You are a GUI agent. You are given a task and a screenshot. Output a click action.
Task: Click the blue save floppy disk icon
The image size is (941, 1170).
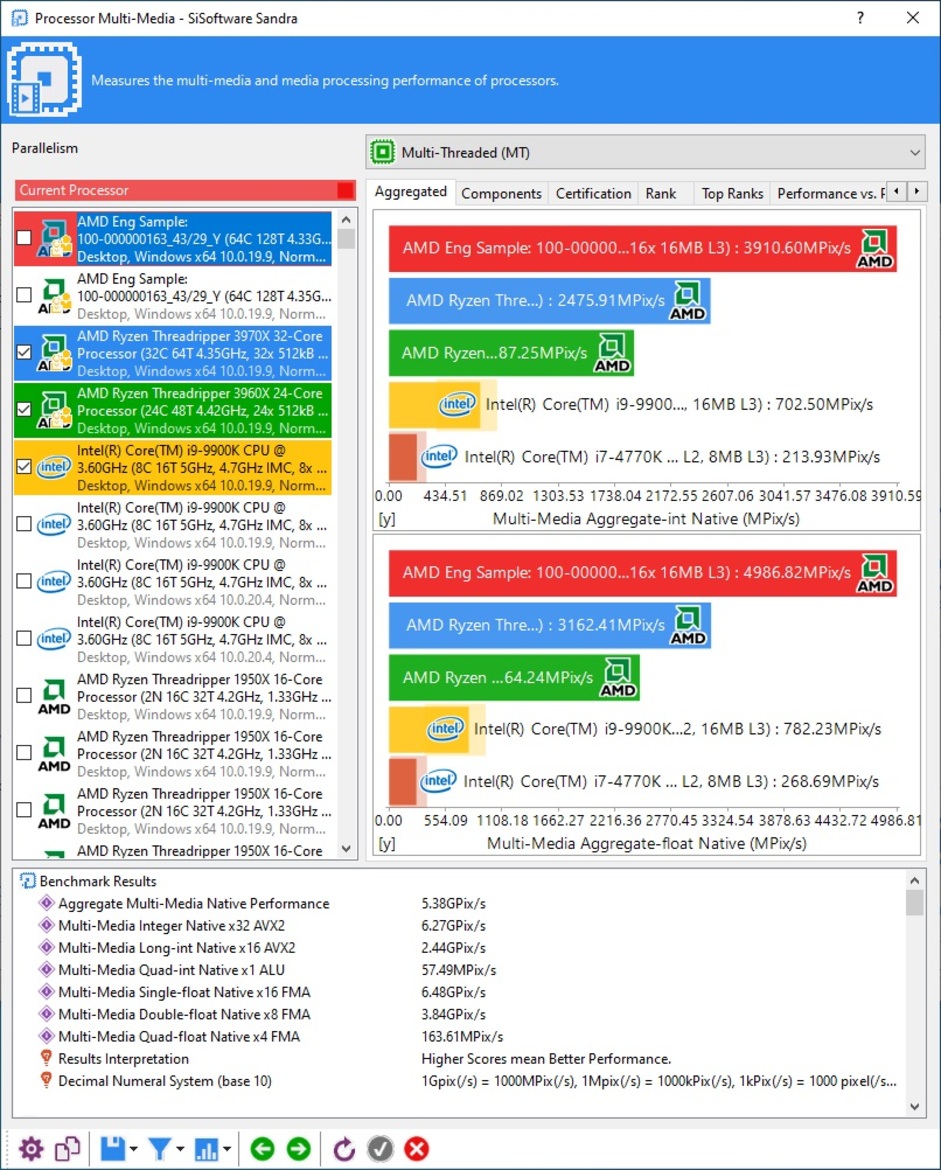click(x=112, y=1149)
